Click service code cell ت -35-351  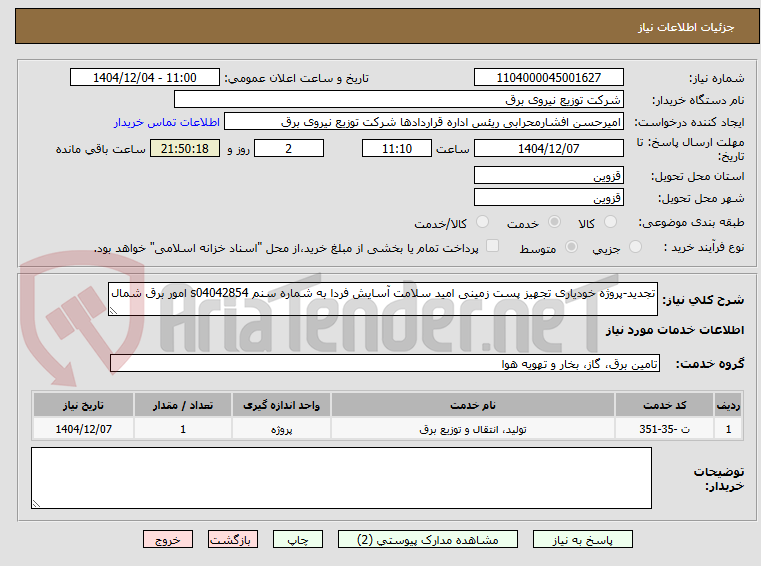(x=664, y=429)
